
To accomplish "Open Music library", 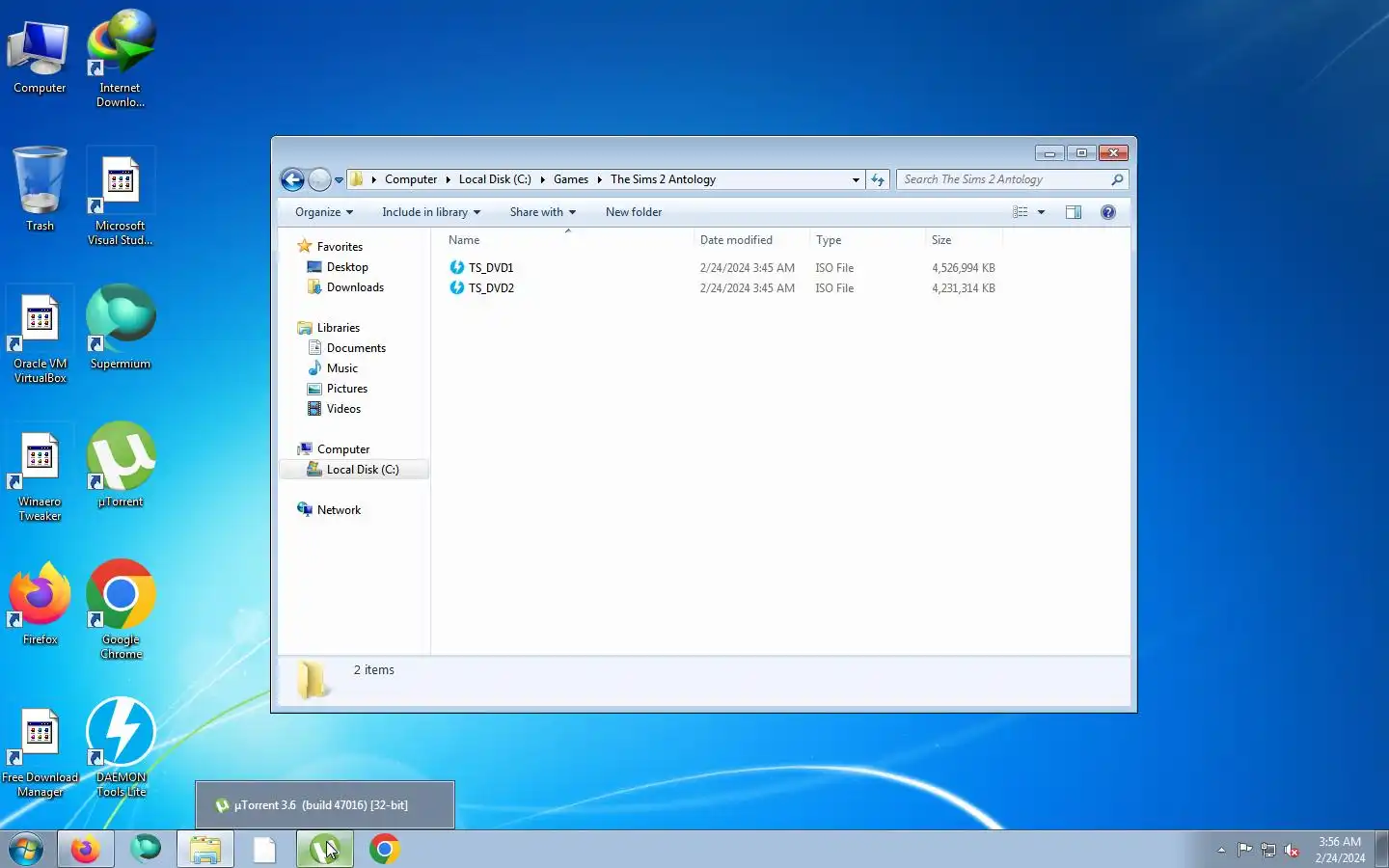I will [x=341, y=368].
